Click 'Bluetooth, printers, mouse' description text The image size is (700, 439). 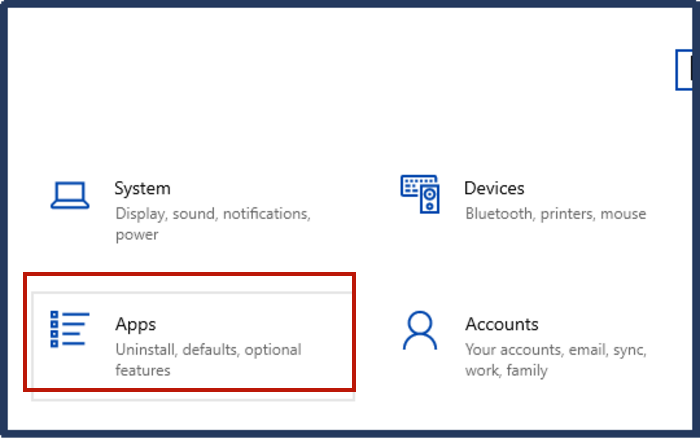(x=555, y=213)
